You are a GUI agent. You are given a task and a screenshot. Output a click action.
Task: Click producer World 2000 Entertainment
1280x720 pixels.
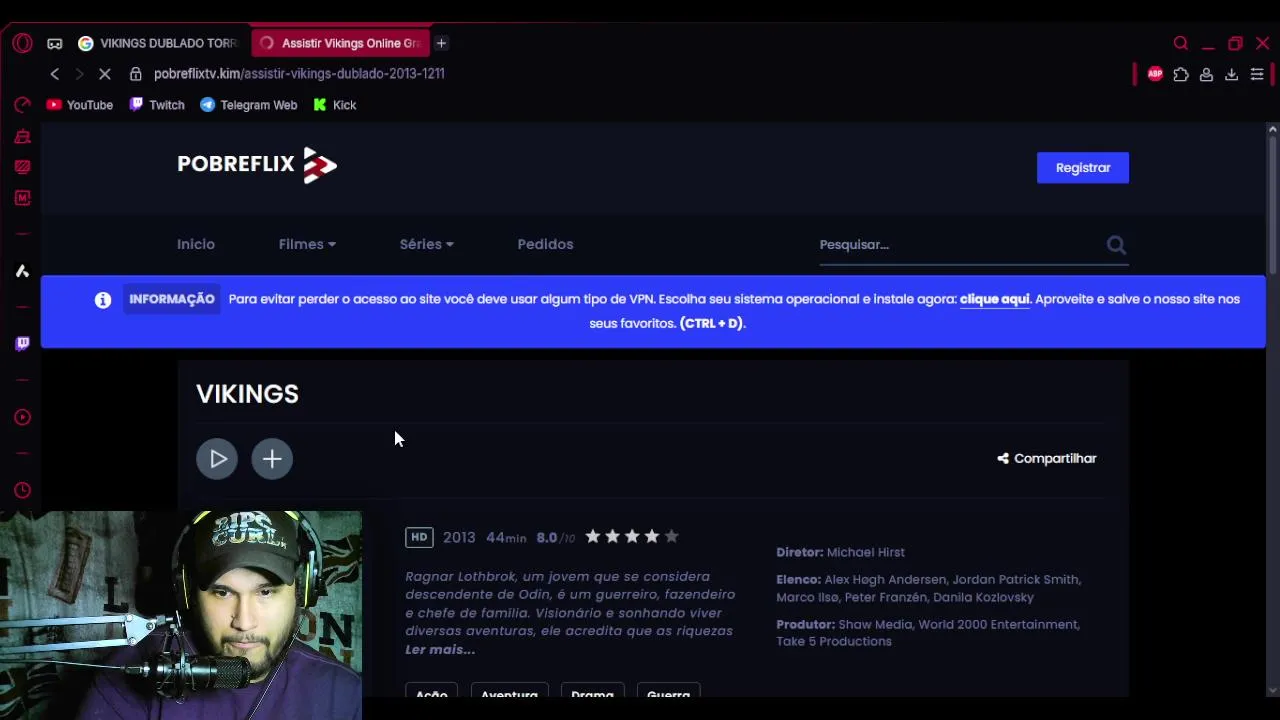click(999, 624)
